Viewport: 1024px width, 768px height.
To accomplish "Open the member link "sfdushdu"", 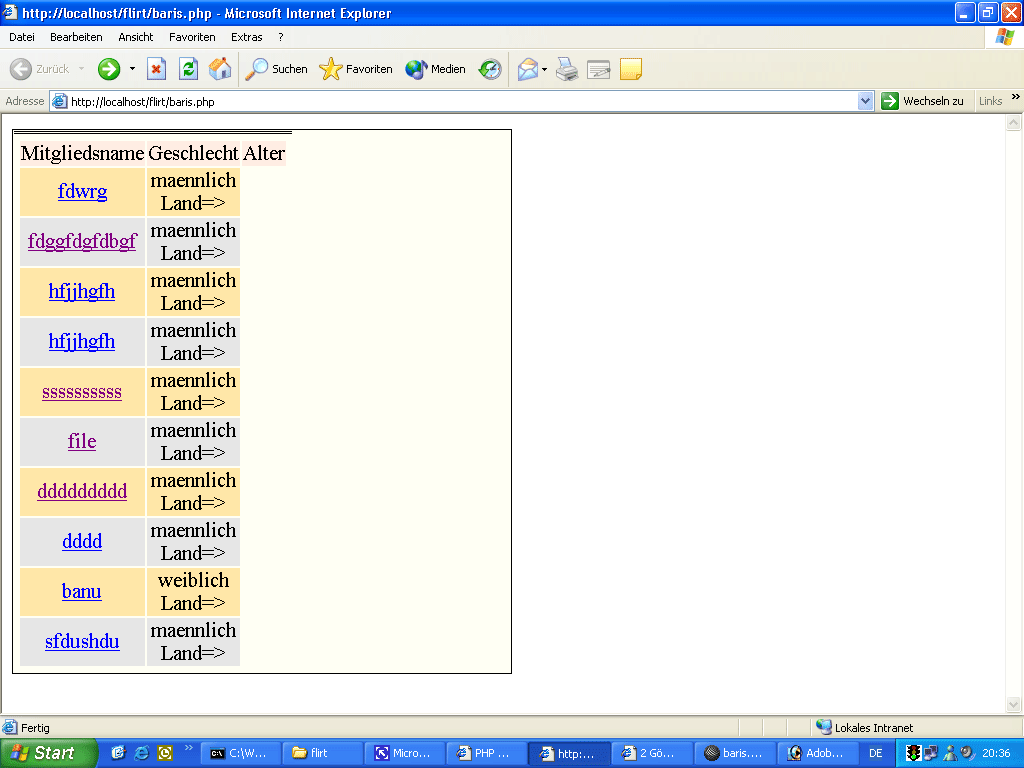I will point(82,641).
